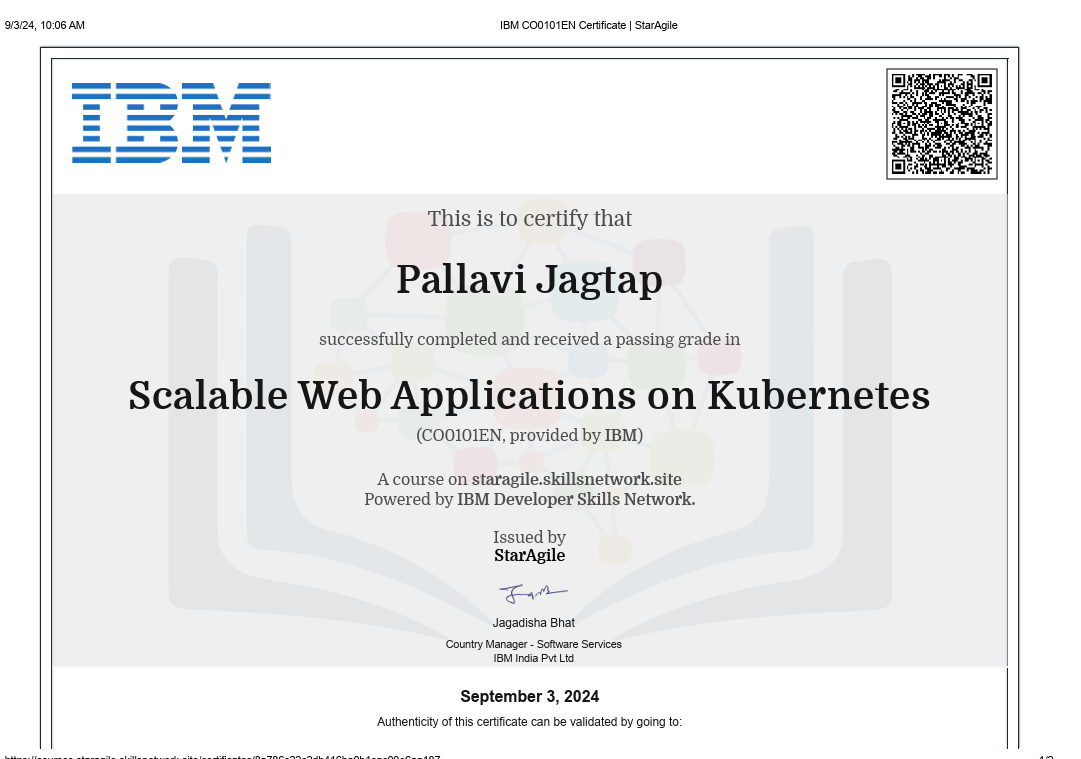
Task: Click the signer name Jagadisha Bhat
Action: (x=534, y=623)
